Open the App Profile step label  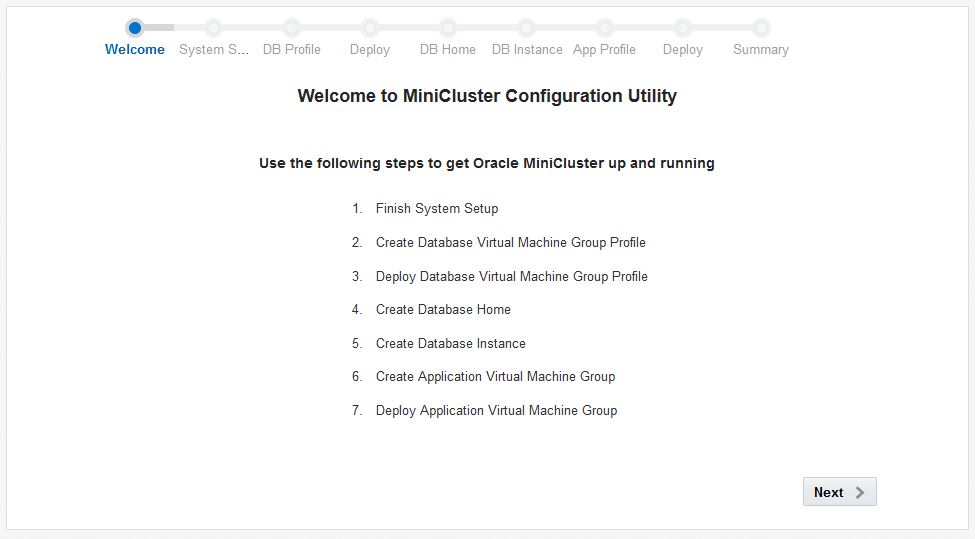click(x=604, y=50)
